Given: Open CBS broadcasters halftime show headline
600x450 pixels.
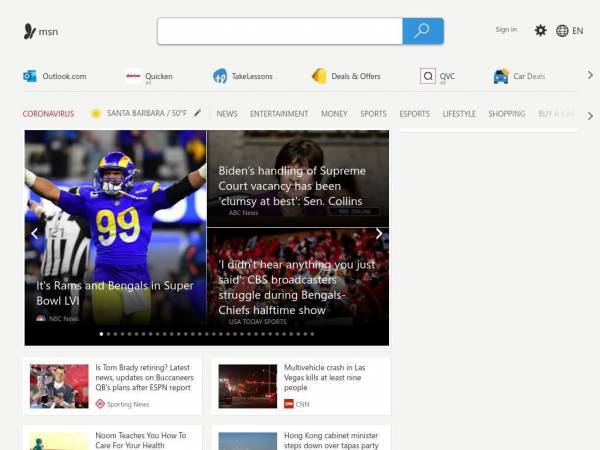Looking at the screenshot, I should 297,287.
